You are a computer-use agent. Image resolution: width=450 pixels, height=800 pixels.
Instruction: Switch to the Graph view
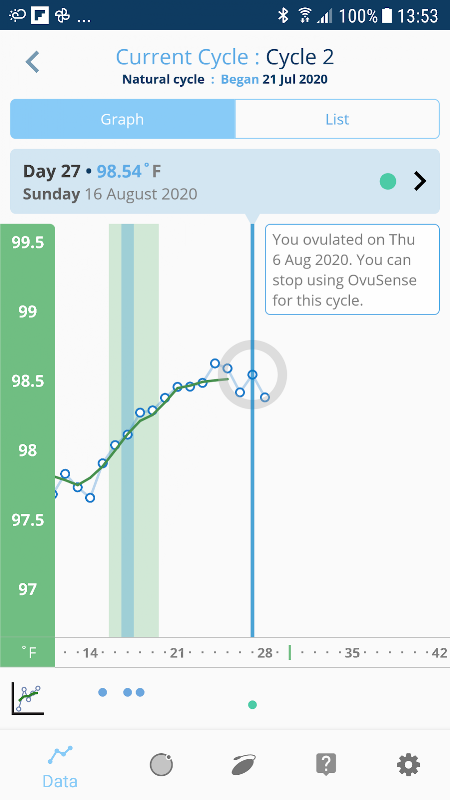[122, 119]
